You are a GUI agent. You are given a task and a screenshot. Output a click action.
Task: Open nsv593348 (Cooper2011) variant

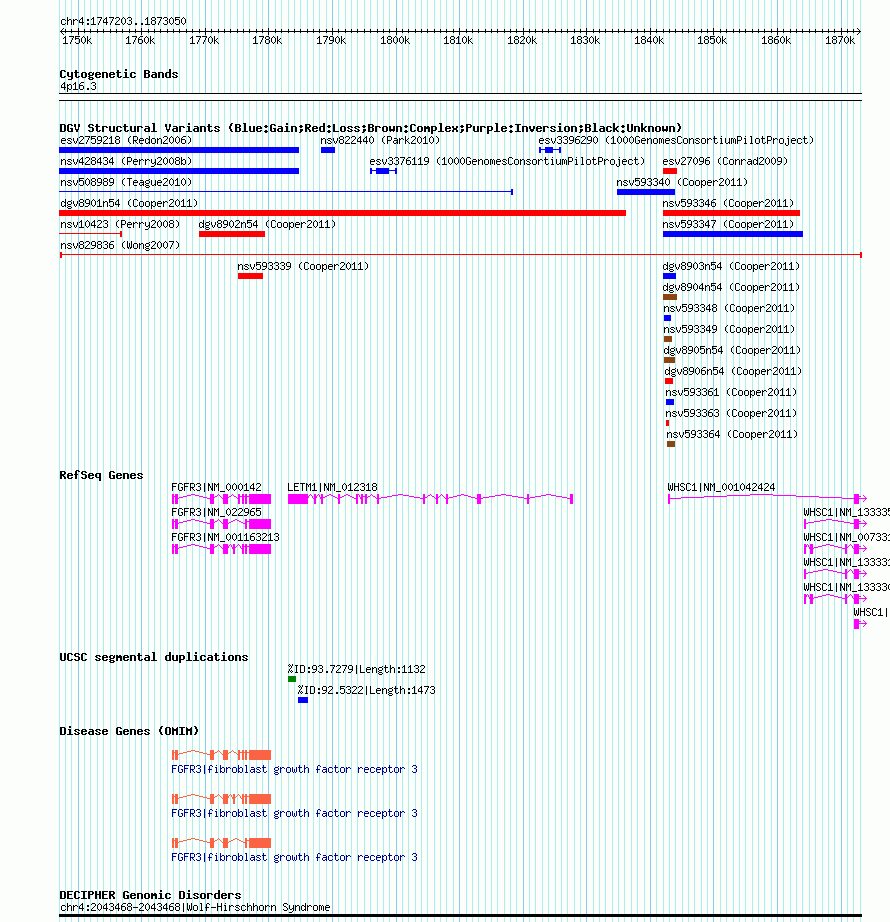[x=667, y=318]
